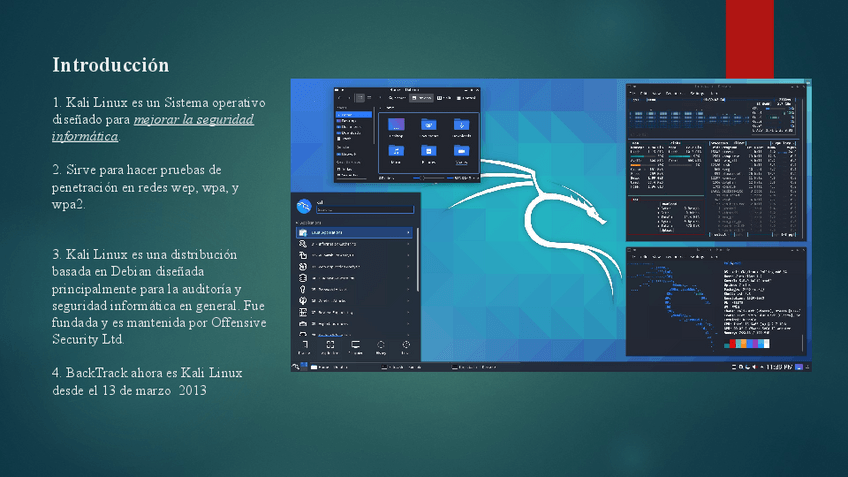848x477 pixels.
Task: Expand the 01 Information Gathering submenu arrow
Action: [x=408, y=244]
